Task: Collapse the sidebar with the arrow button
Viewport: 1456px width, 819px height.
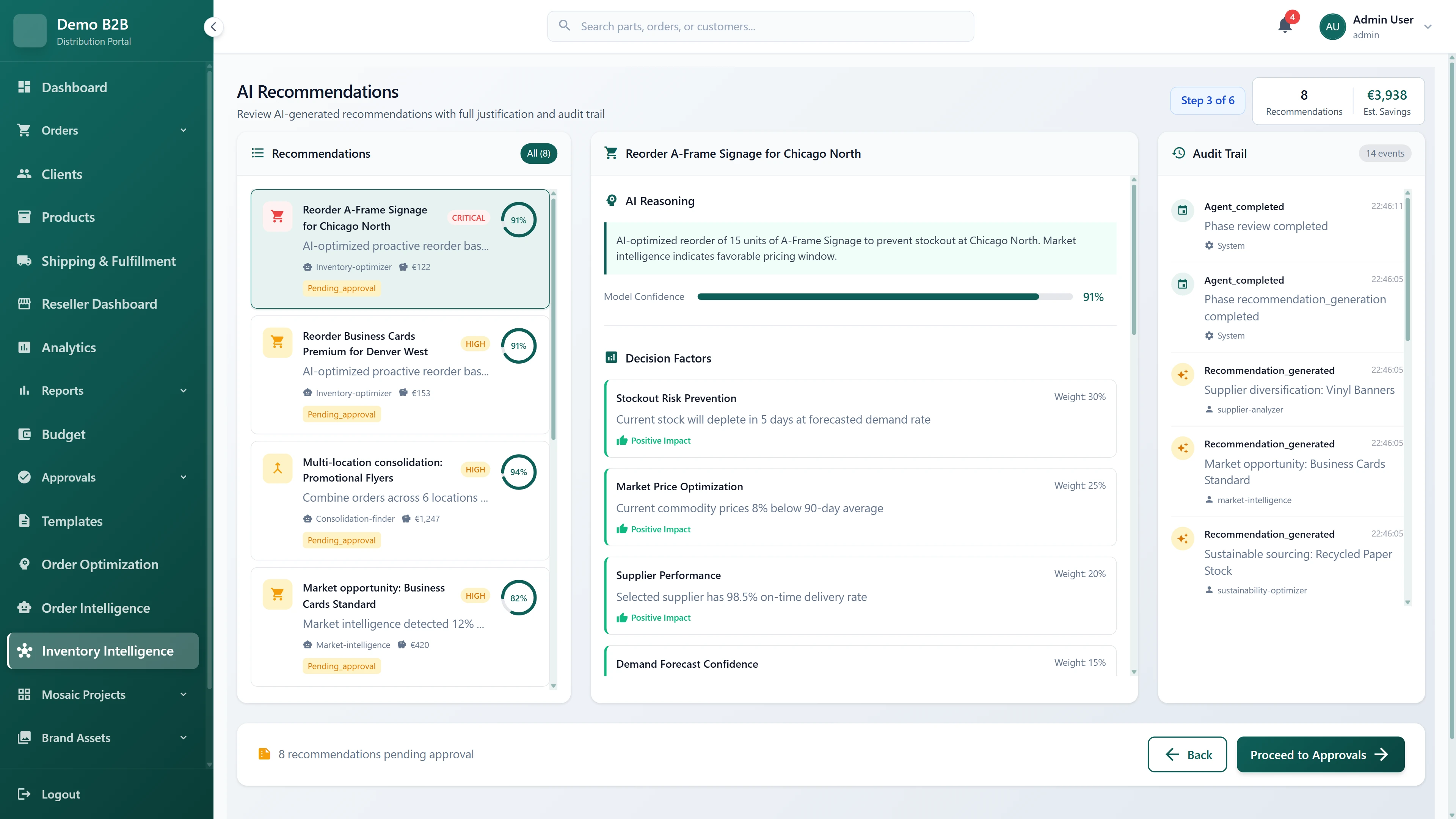Action: (213, 26)
